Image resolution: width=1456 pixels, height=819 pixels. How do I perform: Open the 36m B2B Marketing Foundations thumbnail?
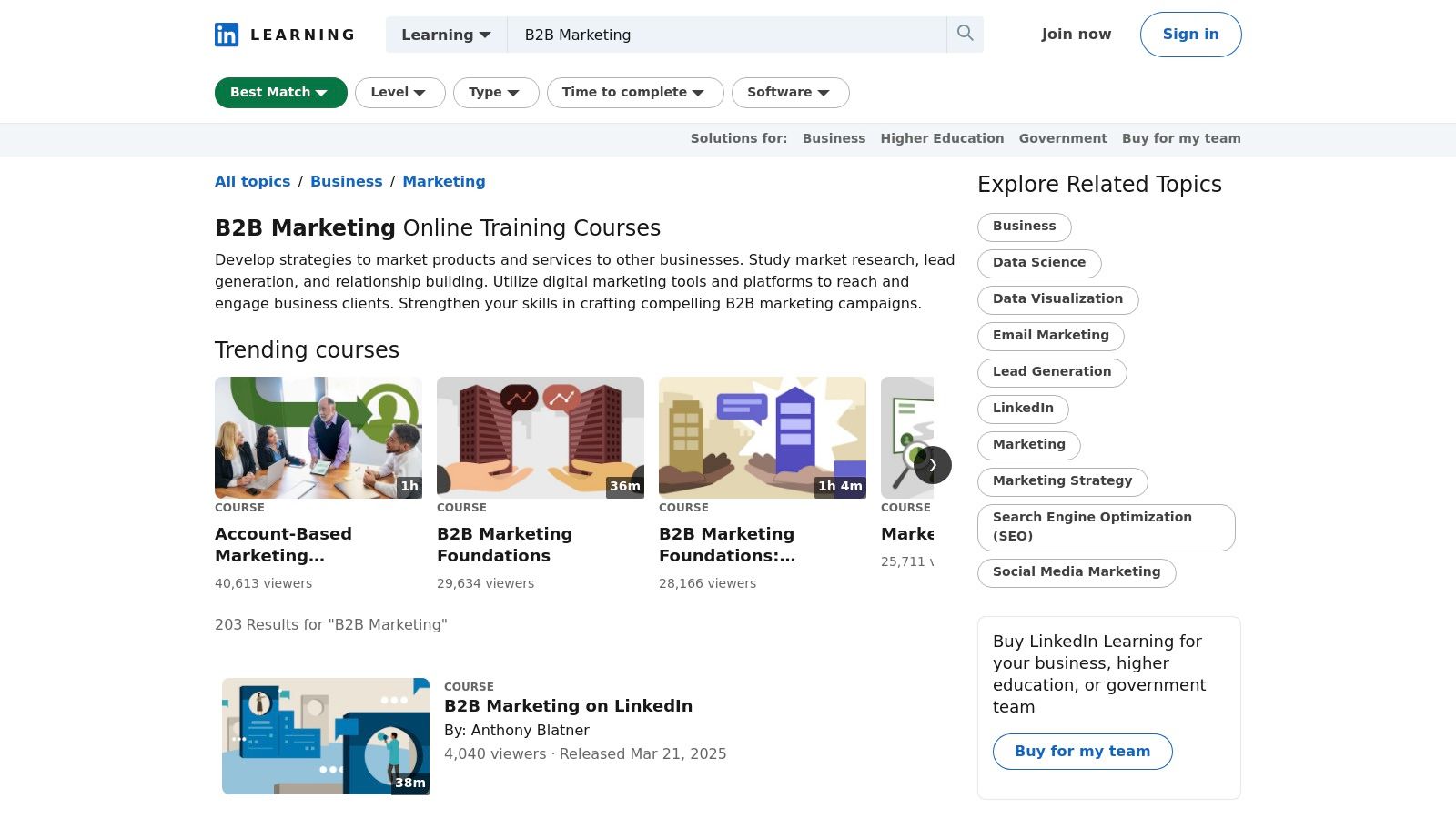pos(541,438)
